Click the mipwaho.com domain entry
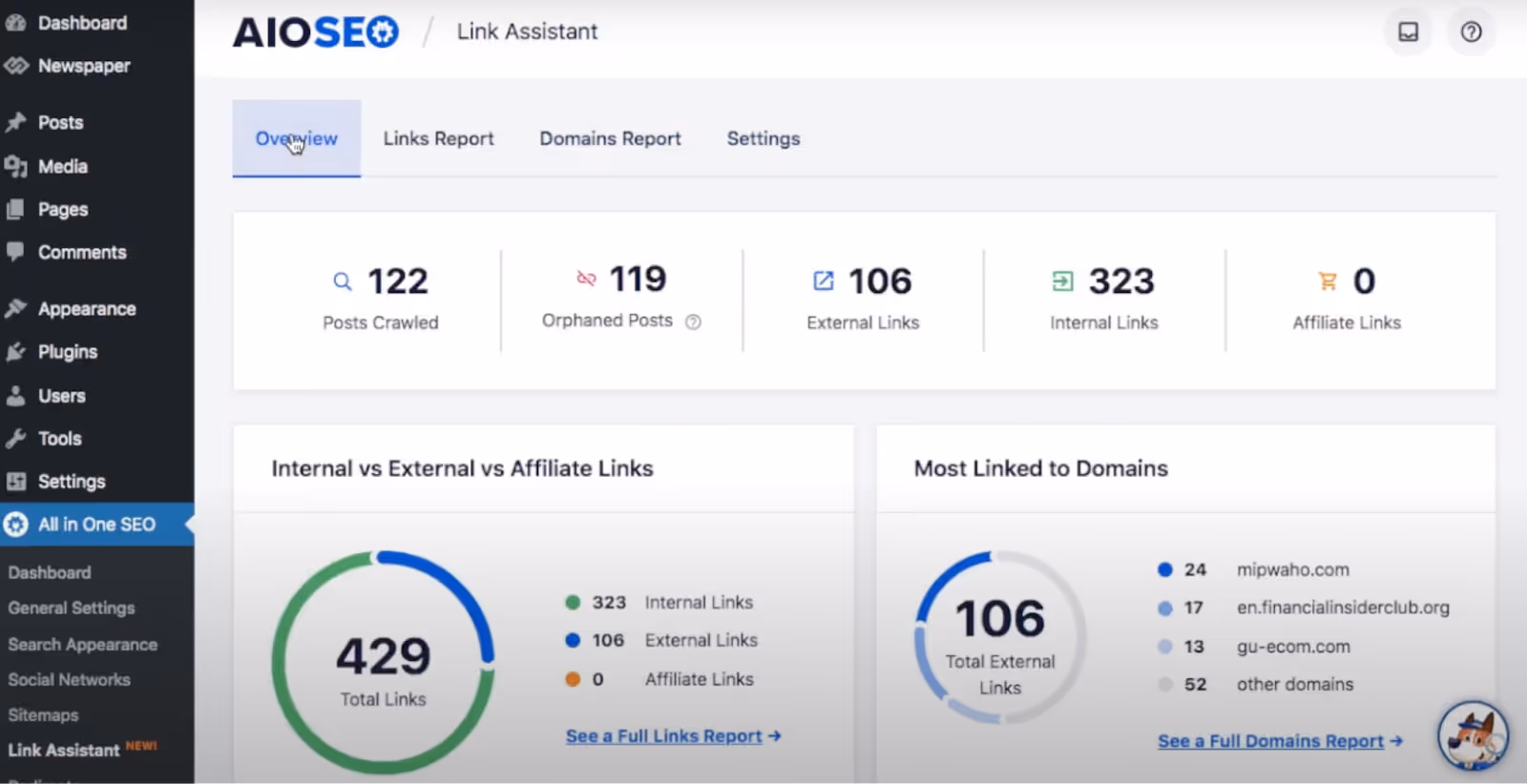The width and height of the screenshot is (1527, 784). (x=1292, y=569)
